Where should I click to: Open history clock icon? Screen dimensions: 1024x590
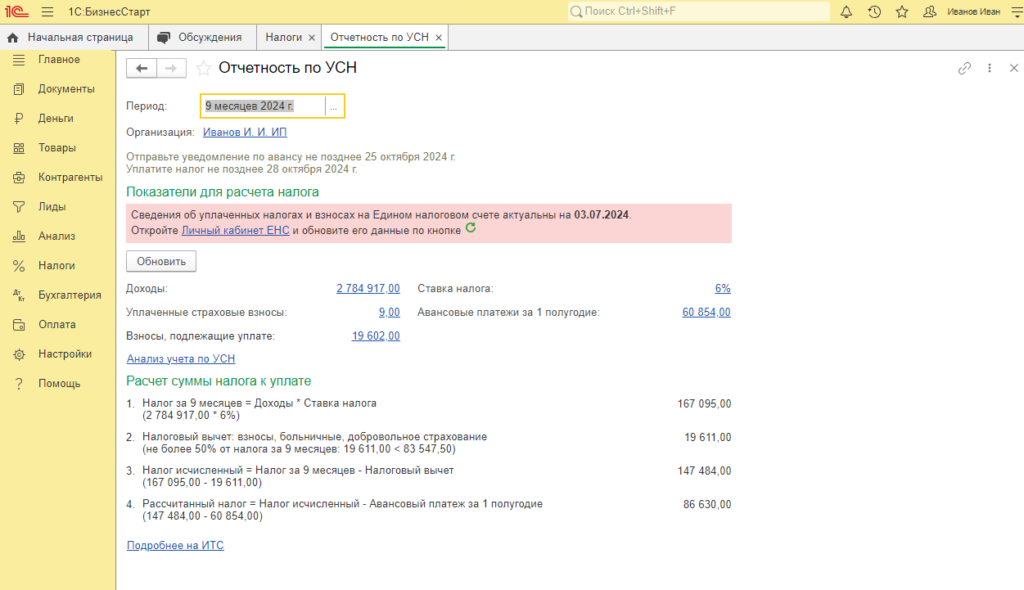(874, 12)
